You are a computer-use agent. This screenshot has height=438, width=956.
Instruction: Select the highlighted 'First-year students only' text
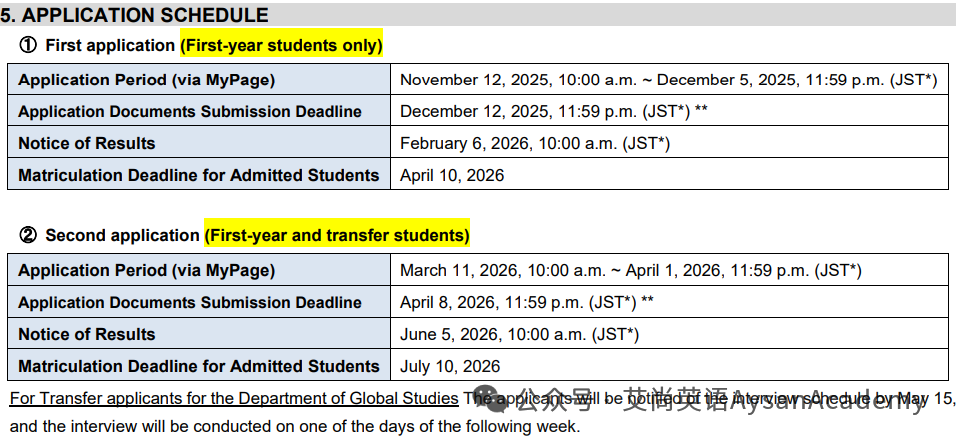pyautogui.click(x=281, y=46)
